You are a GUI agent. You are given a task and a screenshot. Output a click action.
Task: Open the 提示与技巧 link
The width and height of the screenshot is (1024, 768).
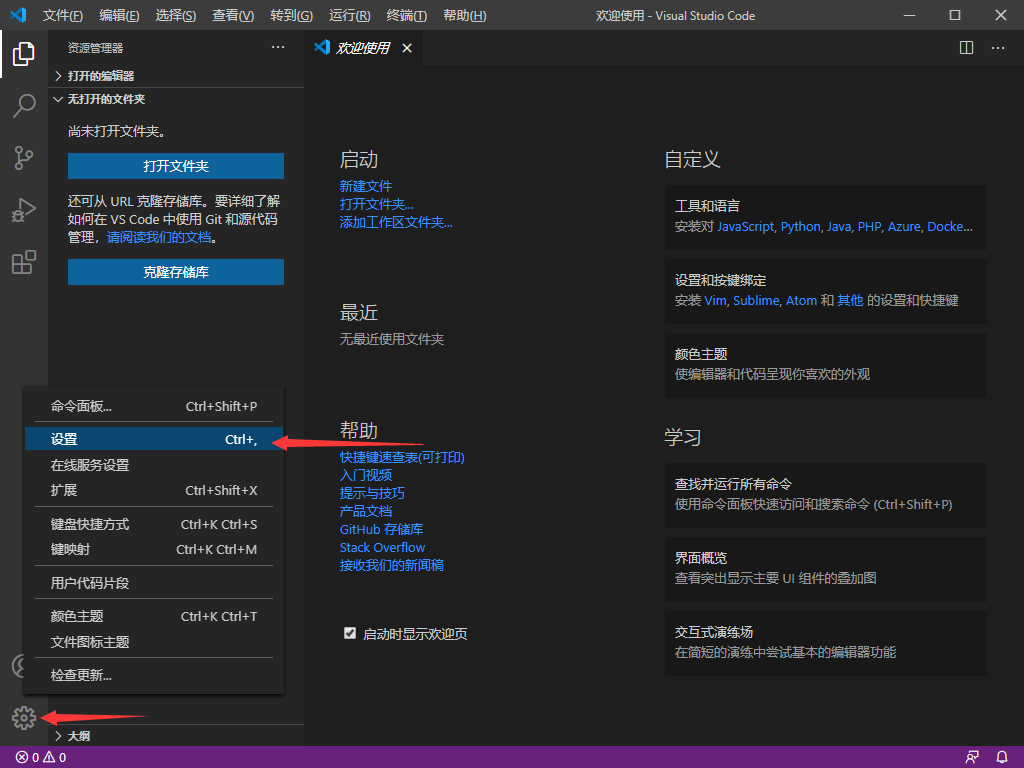pos(372,493)
